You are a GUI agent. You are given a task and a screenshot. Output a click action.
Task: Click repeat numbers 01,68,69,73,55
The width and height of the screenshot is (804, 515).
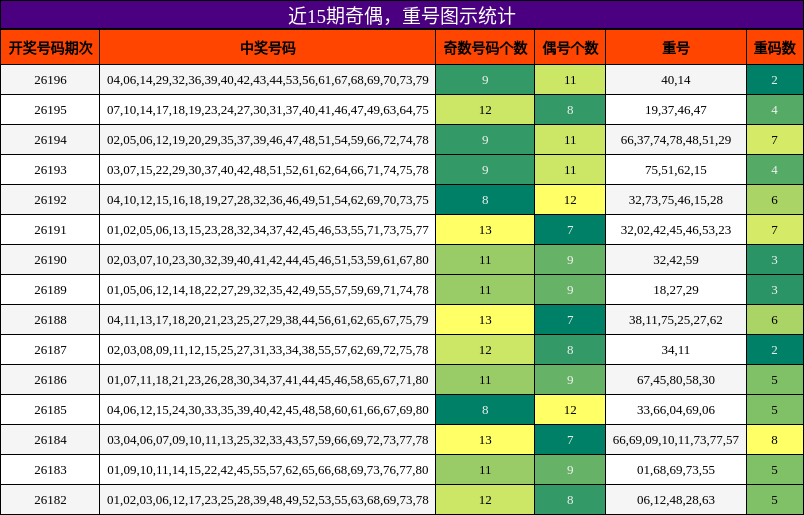tap(676, 470)
